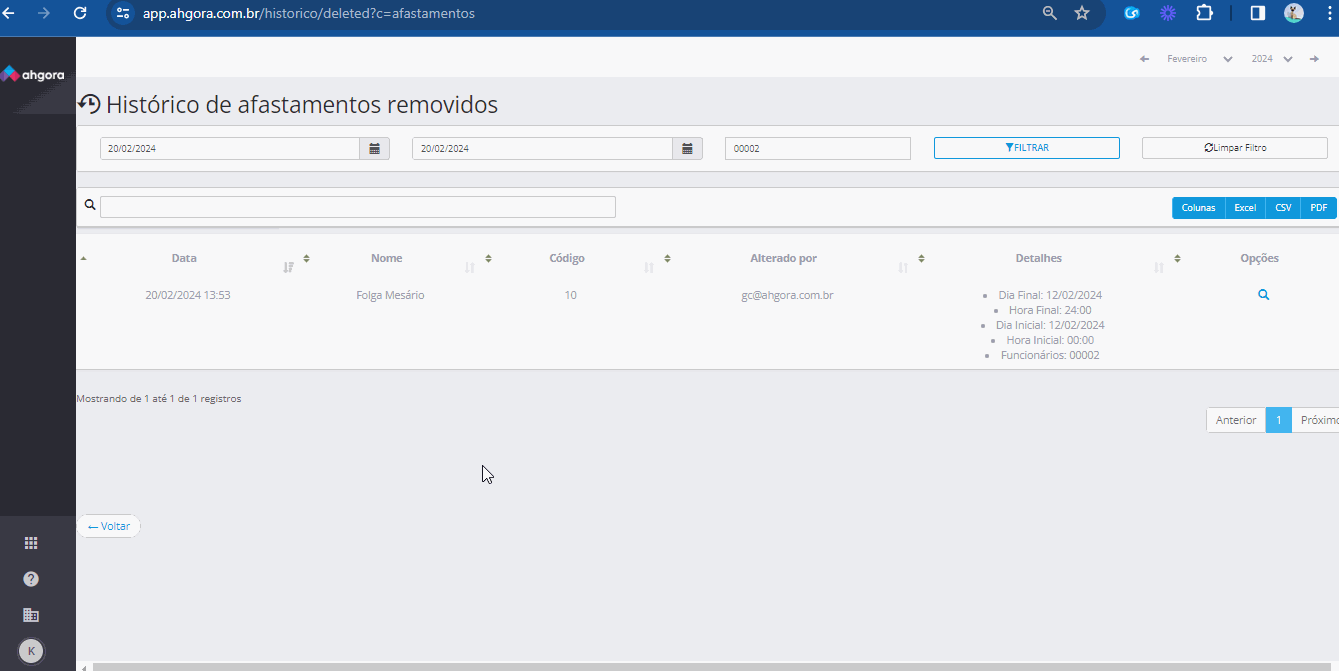
Task: Select page 1 in pagination
Action: coord(1279,420)
